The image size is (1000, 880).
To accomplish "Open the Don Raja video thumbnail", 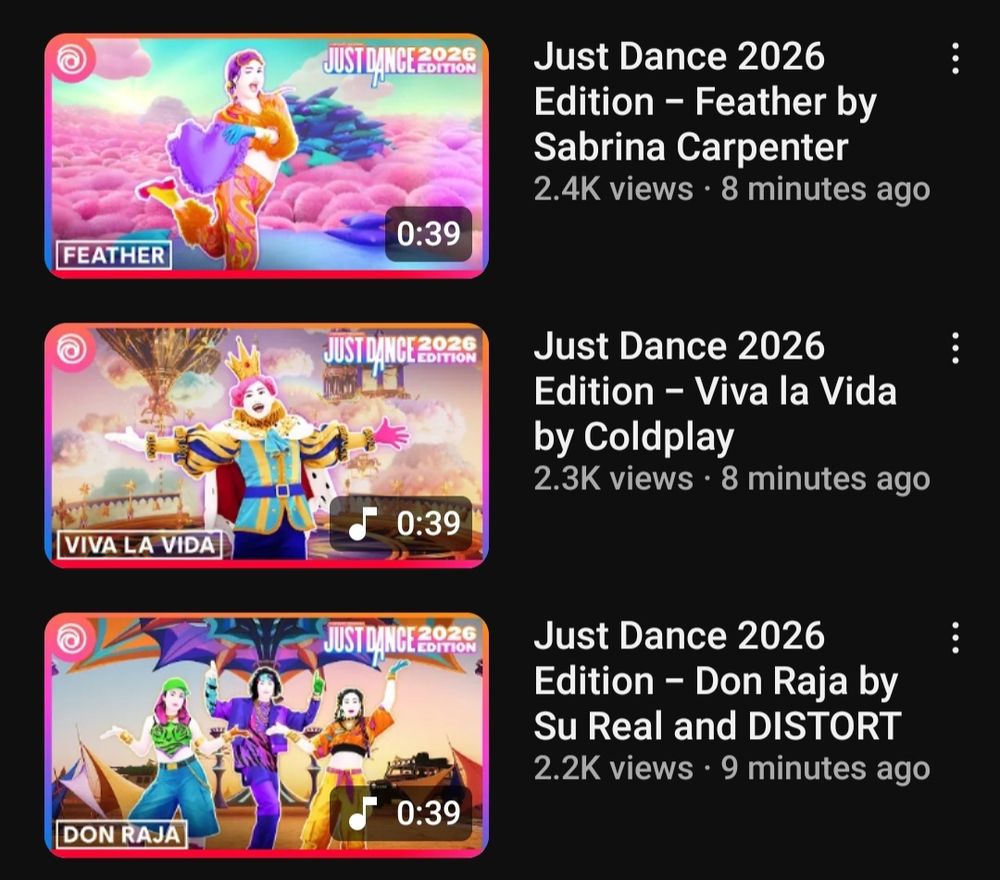I will tap(267, 735).
